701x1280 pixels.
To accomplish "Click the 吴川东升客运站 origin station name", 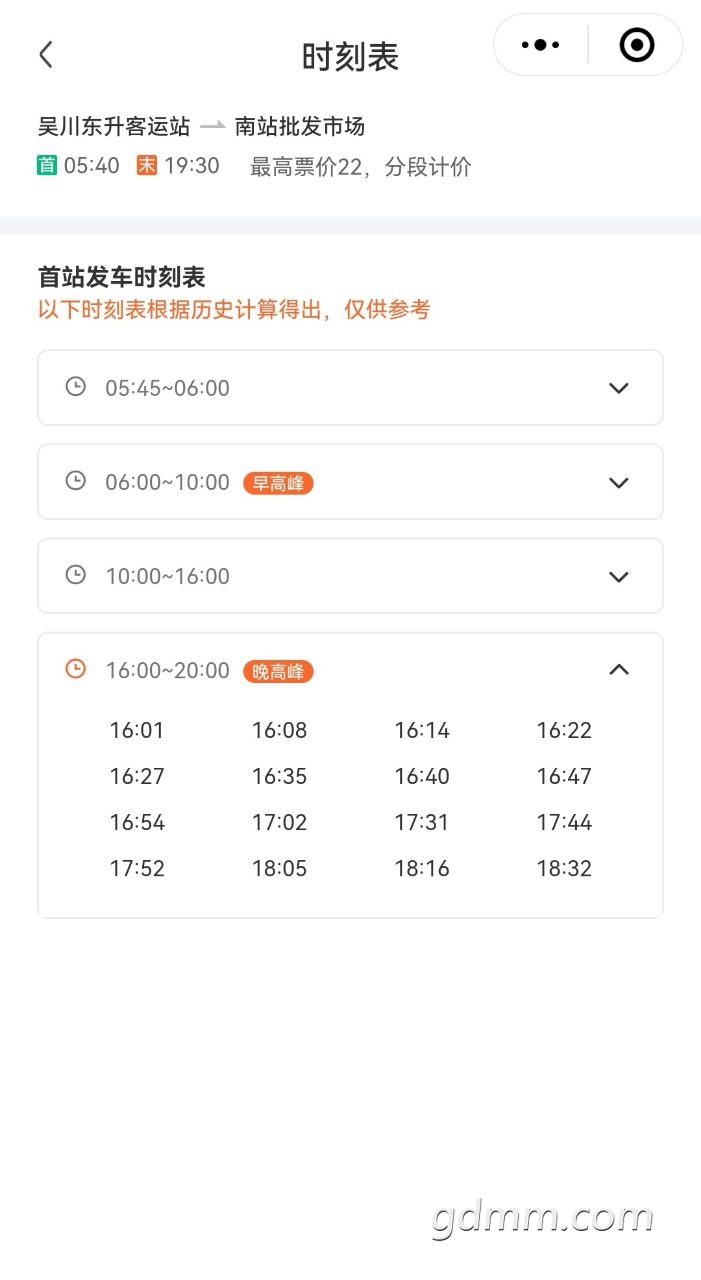I will pos(114,126).
